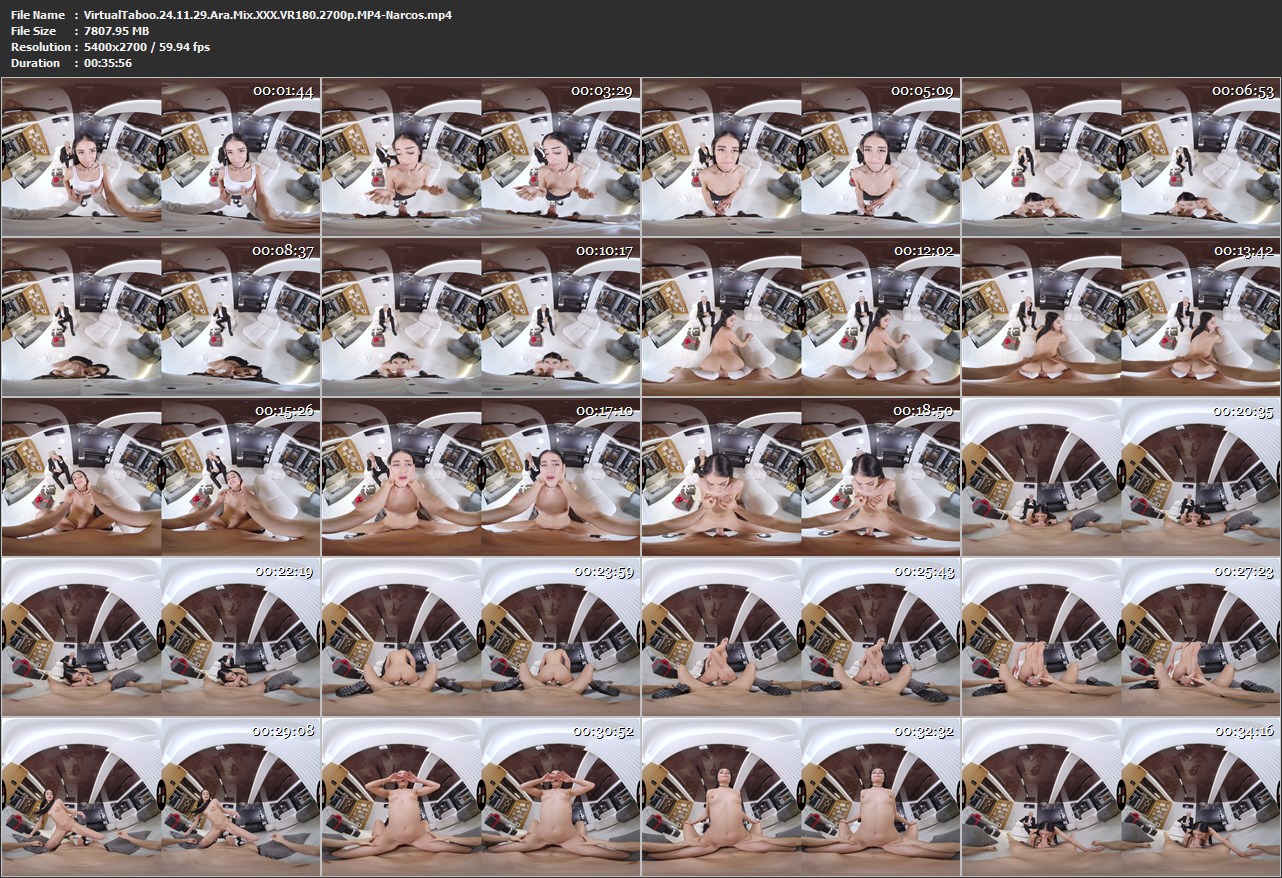Open the frame at 00:20:35
This screenshot has height=878, width=1282.
click(1121, 477)
